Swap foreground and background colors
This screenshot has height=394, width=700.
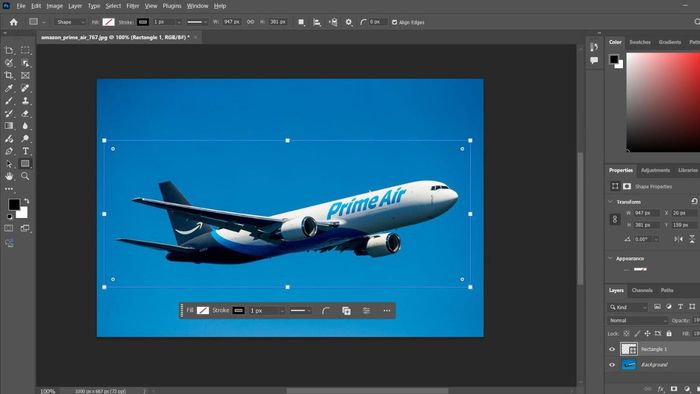(26, 201)
